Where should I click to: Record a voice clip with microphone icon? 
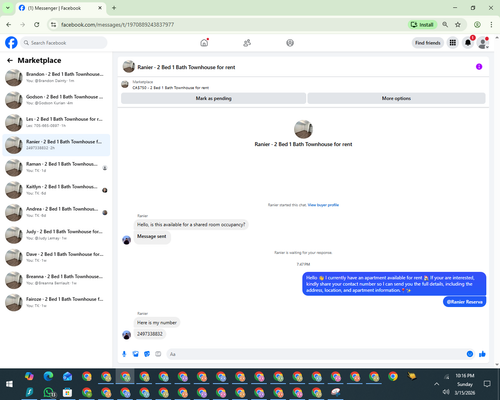(x=124, y=354)
